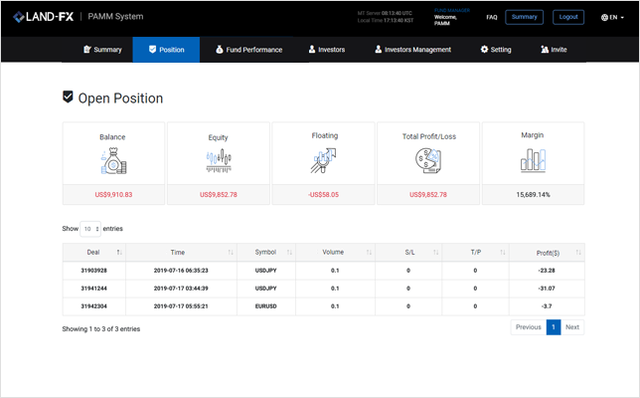Screen dimensions: 640x398
Task: Open the EN language dropdown
Action: 613,18
